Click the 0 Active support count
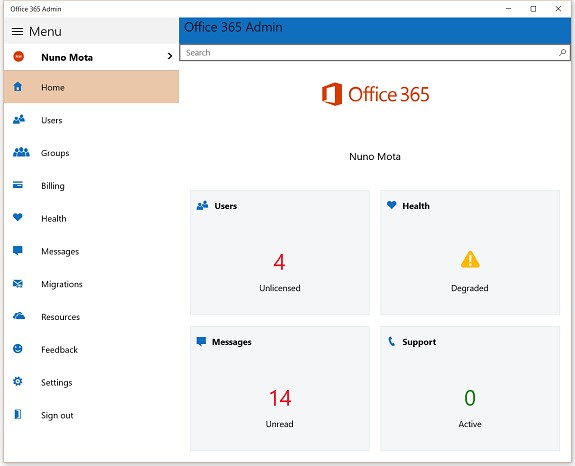The height and width of the screenshot is (466, 575). click(470, 397)
